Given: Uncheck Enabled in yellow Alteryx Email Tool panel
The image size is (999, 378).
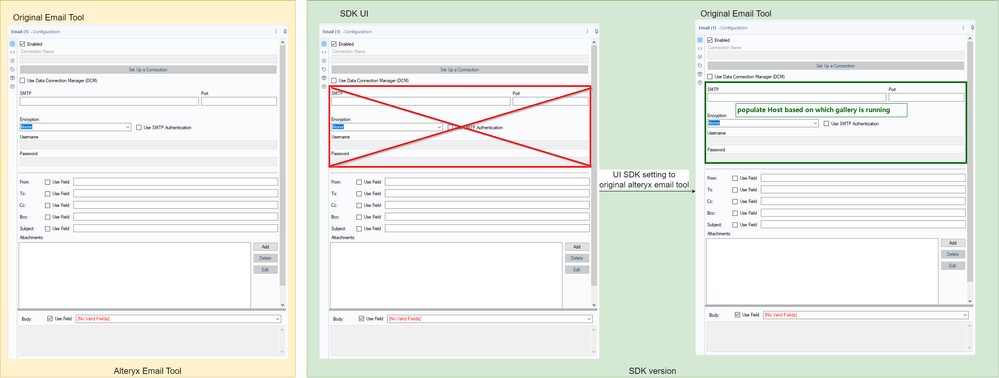Looking at the screenshot, I should (x=22, y=43).
